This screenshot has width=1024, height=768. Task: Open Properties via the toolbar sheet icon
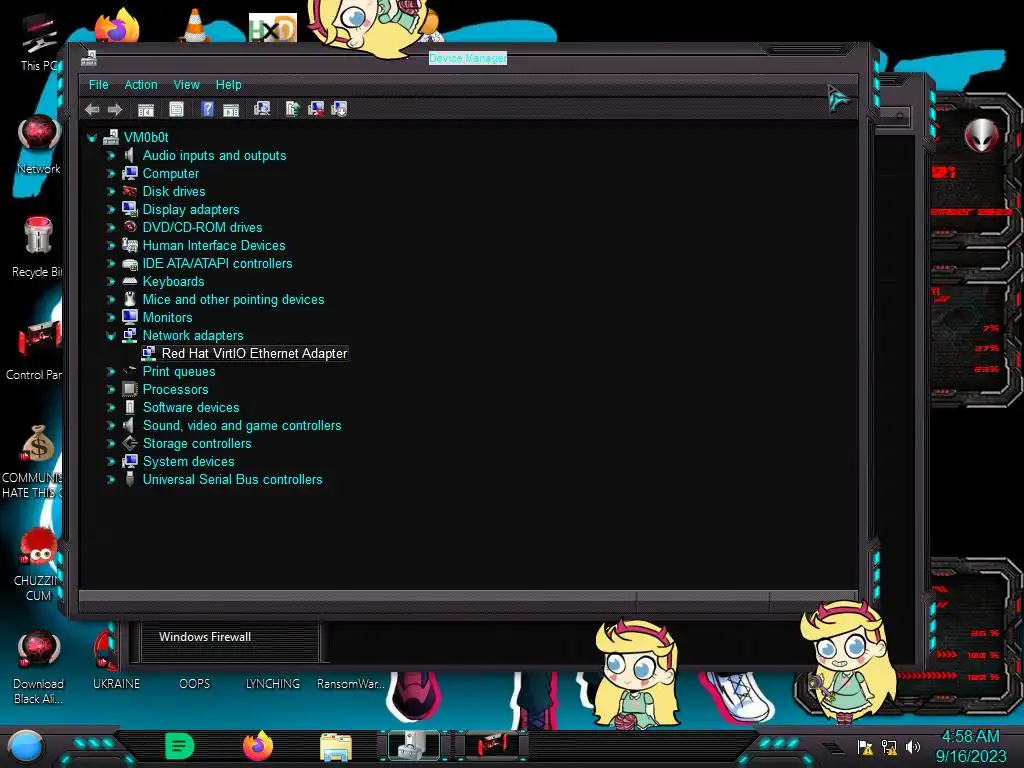[176, 110]
